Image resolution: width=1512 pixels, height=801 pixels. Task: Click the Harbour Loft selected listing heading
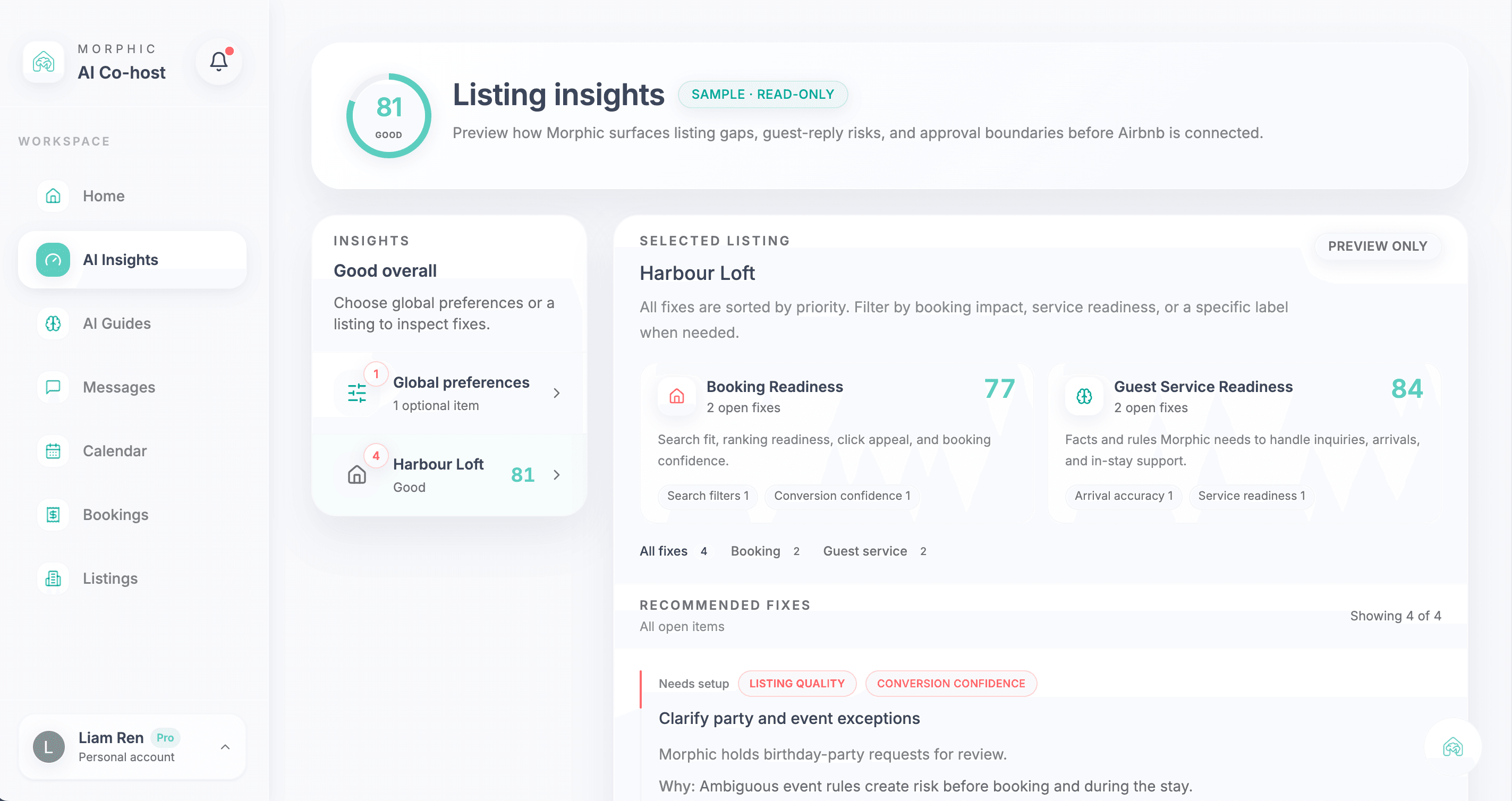point(696,274)
